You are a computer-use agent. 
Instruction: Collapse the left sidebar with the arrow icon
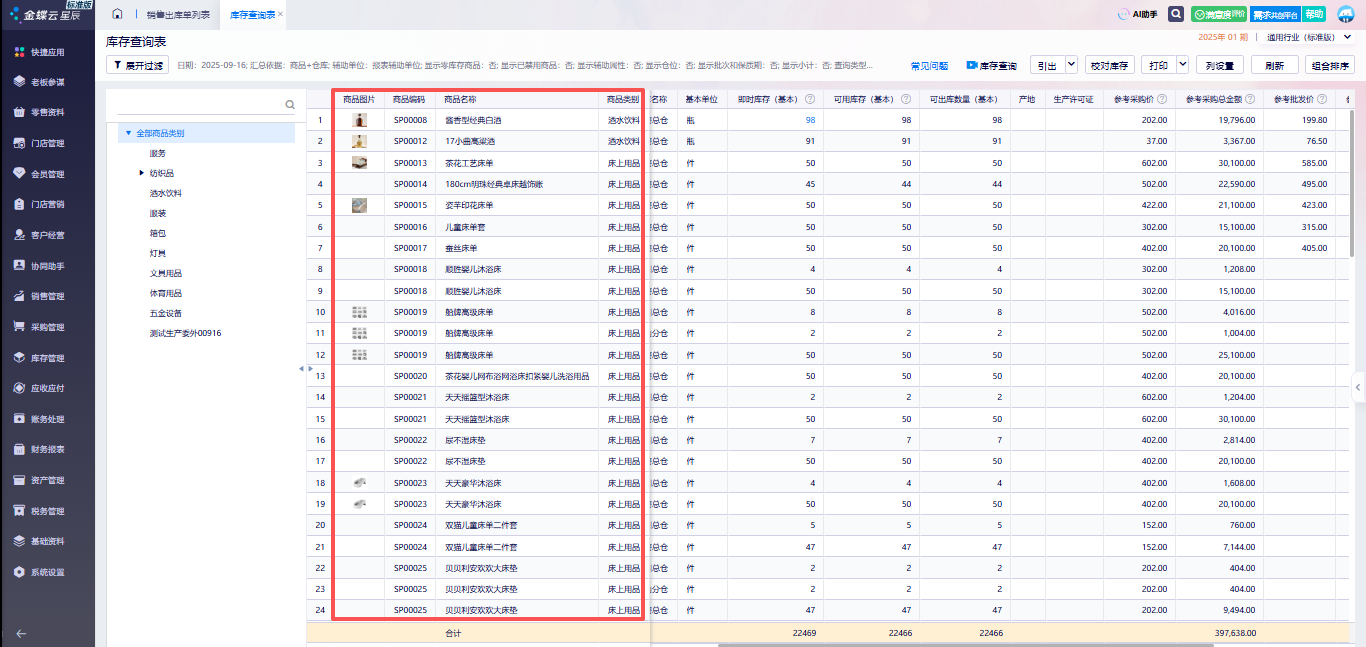[22, 632]
